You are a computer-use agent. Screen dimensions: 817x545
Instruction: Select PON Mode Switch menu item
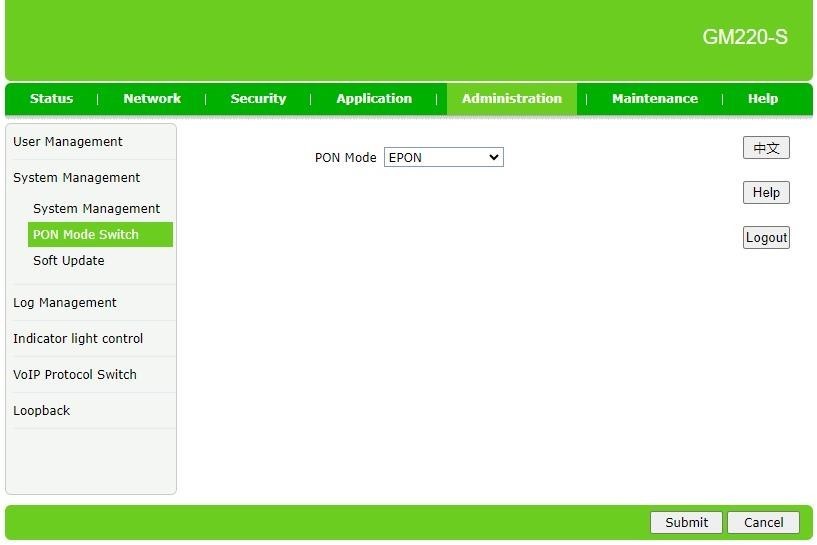coord(86,235)
